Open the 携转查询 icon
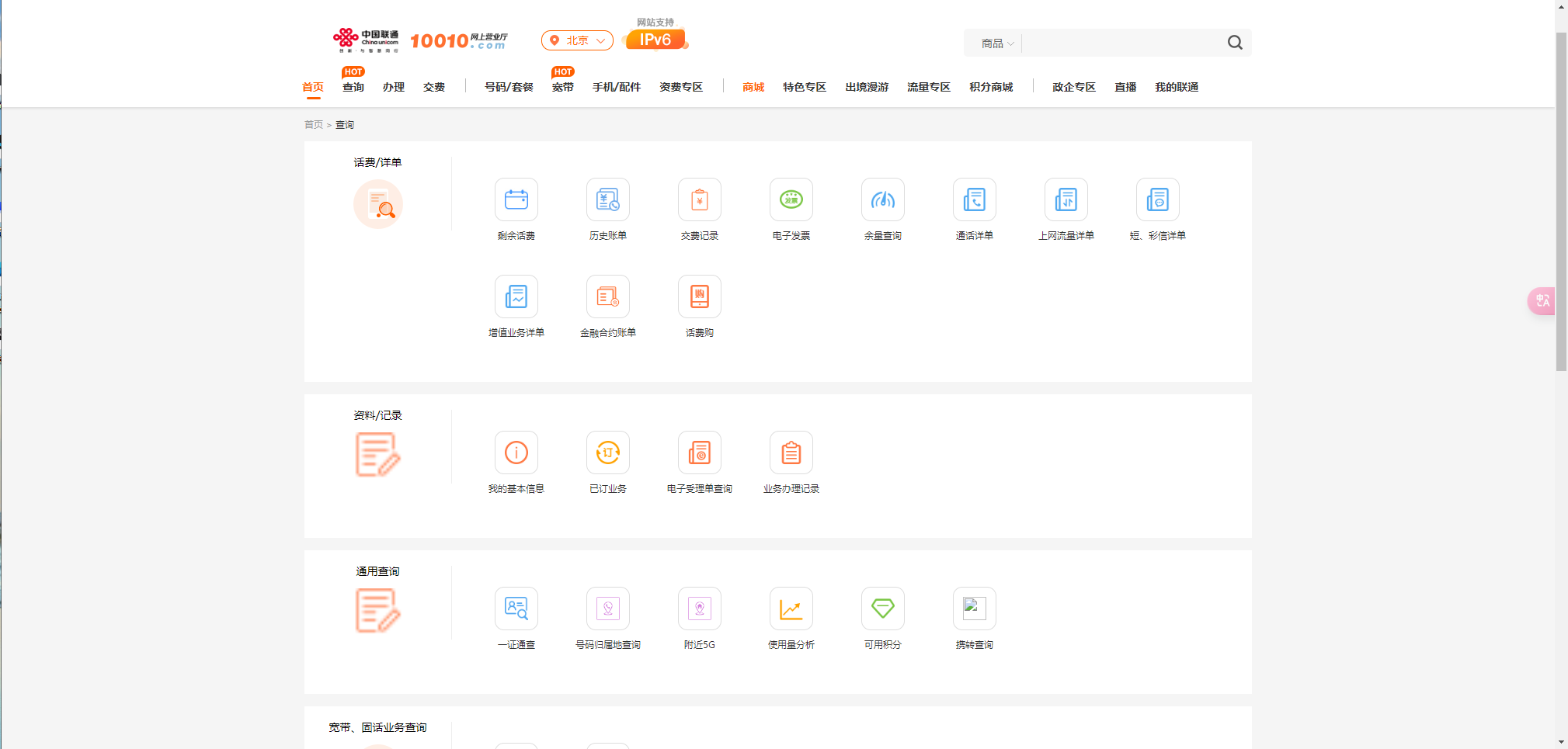Screen dimensions: 1568x749 [x=975, y=609]
